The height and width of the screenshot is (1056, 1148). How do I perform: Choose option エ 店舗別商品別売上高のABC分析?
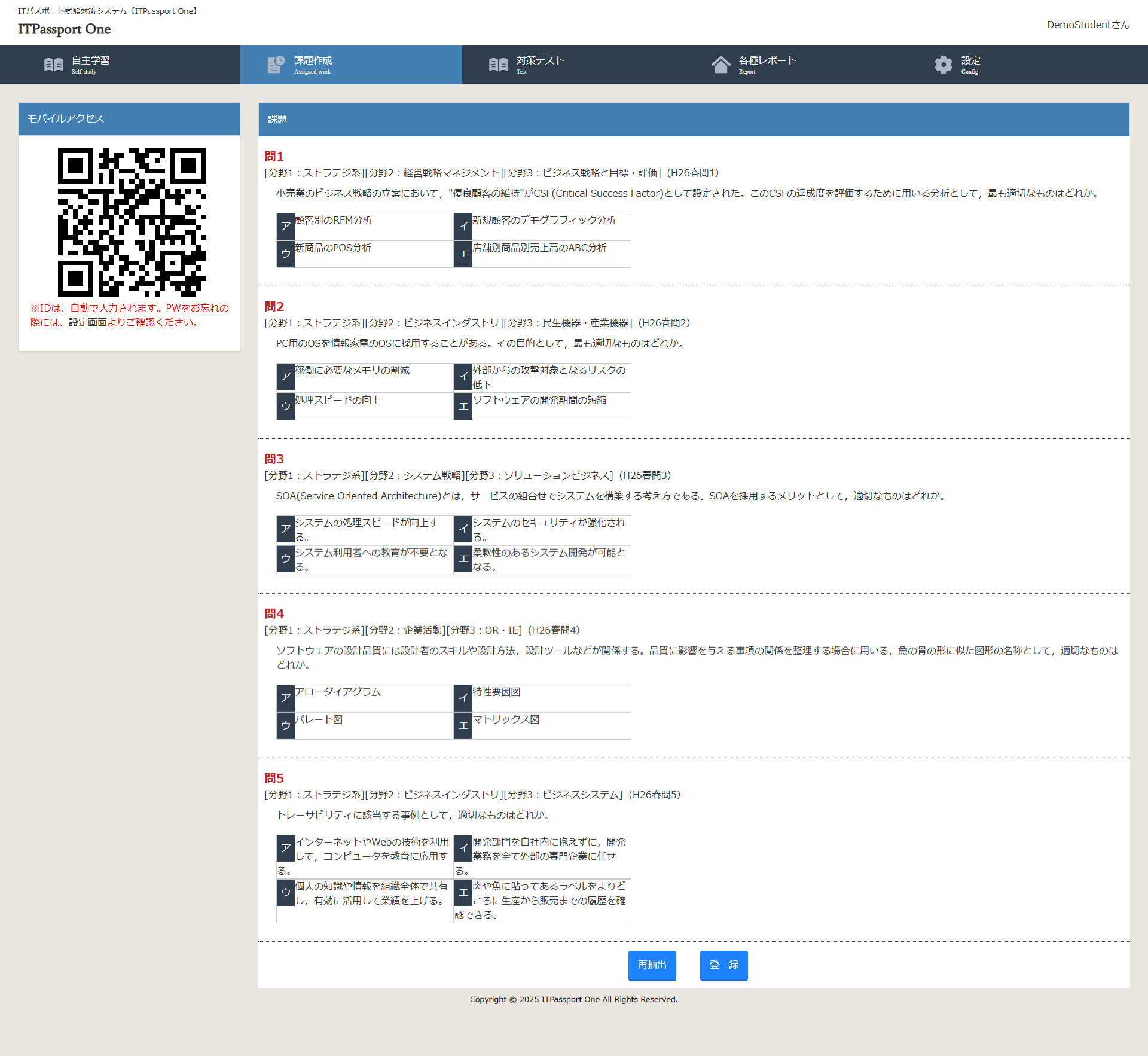click(539, 248)
